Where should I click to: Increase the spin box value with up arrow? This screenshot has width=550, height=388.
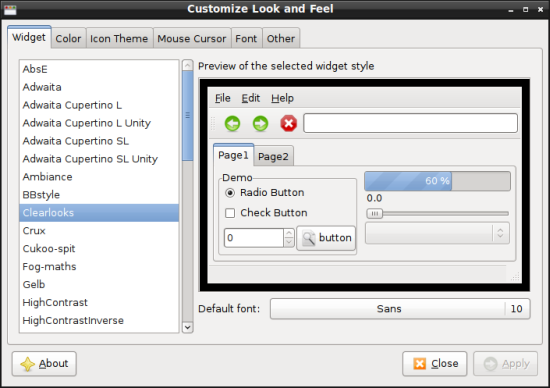(x=289, y=233)
